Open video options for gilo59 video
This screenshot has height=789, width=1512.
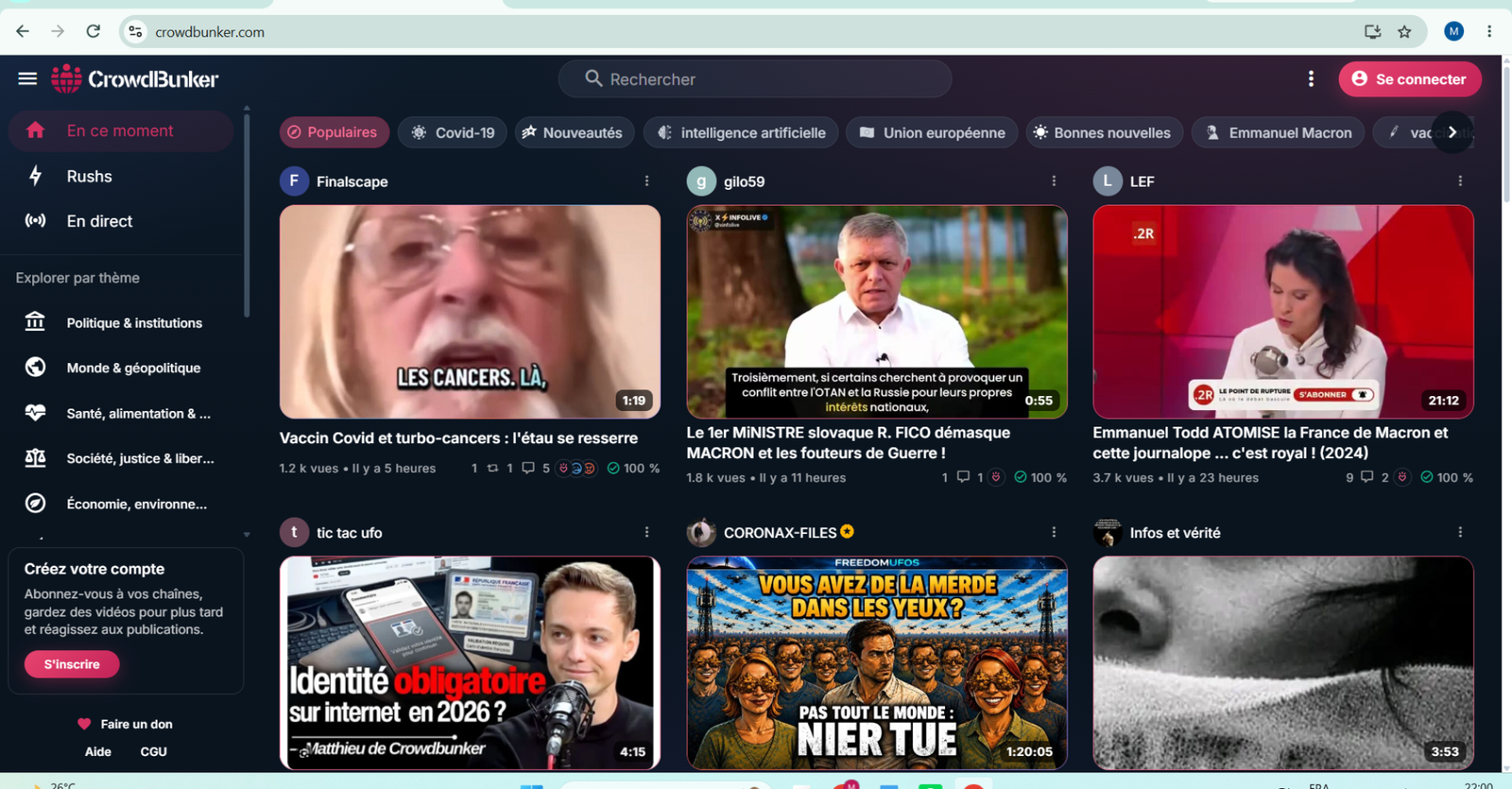1054,181
